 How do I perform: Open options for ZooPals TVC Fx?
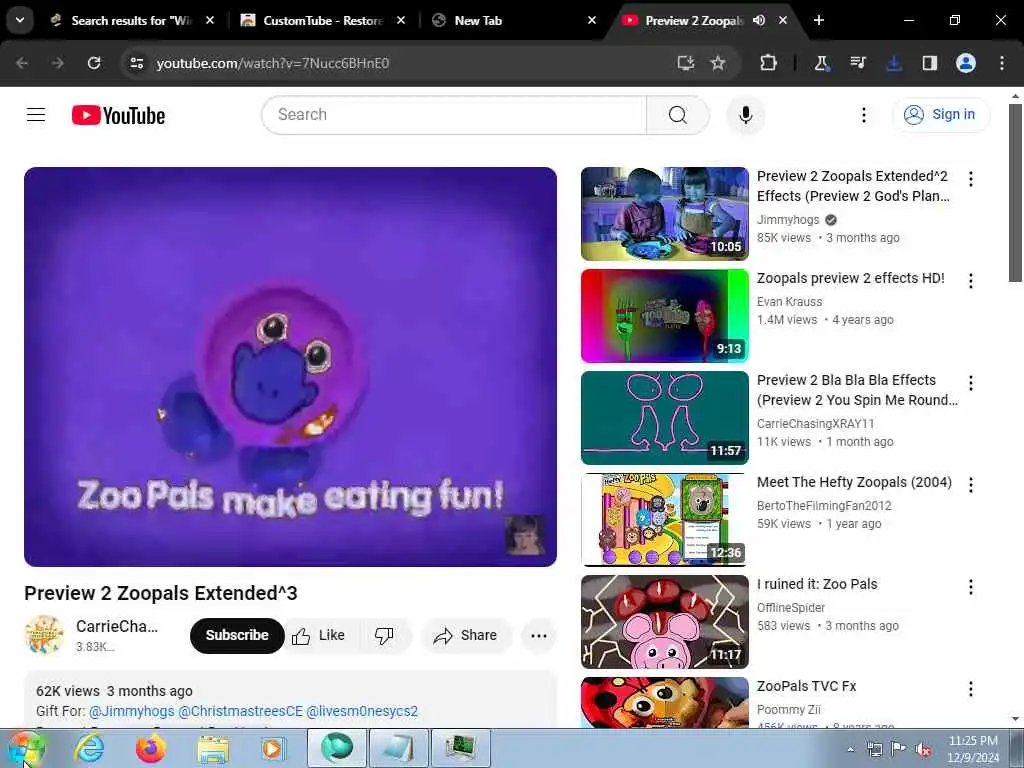click(971, 688)
